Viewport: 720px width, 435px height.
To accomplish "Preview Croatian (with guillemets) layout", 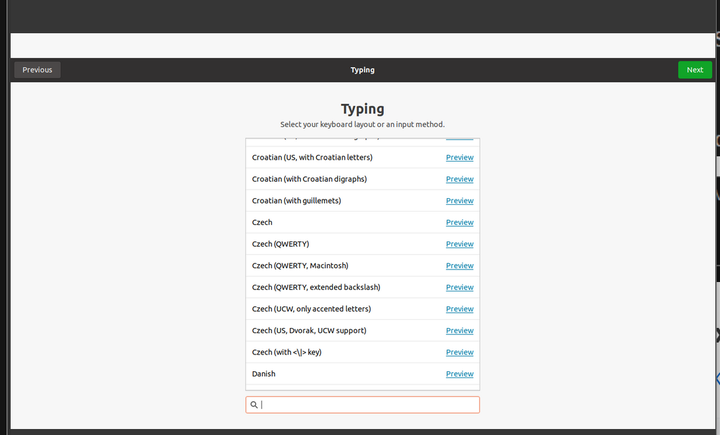I will pyautogui.click(x=459, y=201).
